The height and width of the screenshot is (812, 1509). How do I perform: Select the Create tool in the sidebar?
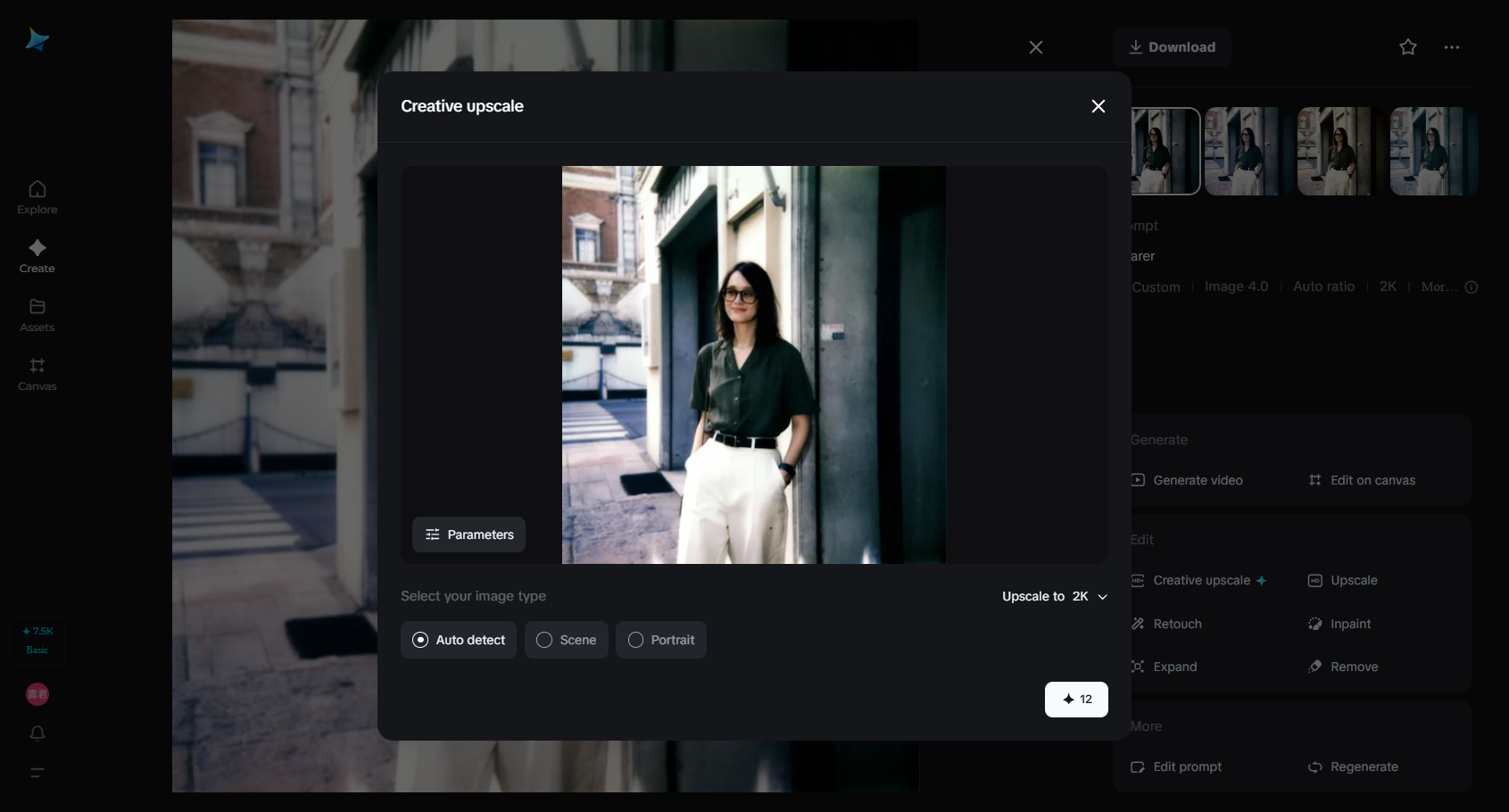click(37, 257)
